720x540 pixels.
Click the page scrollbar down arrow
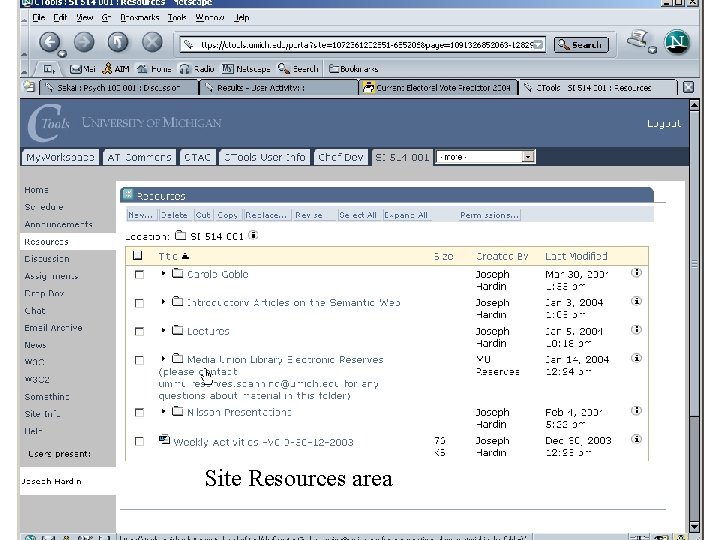pos(694,527)
